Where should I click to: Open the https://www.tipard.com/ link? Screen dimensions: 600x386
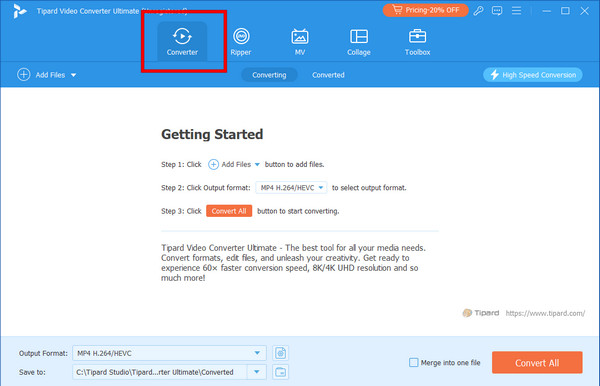click(x=545, y=313)
